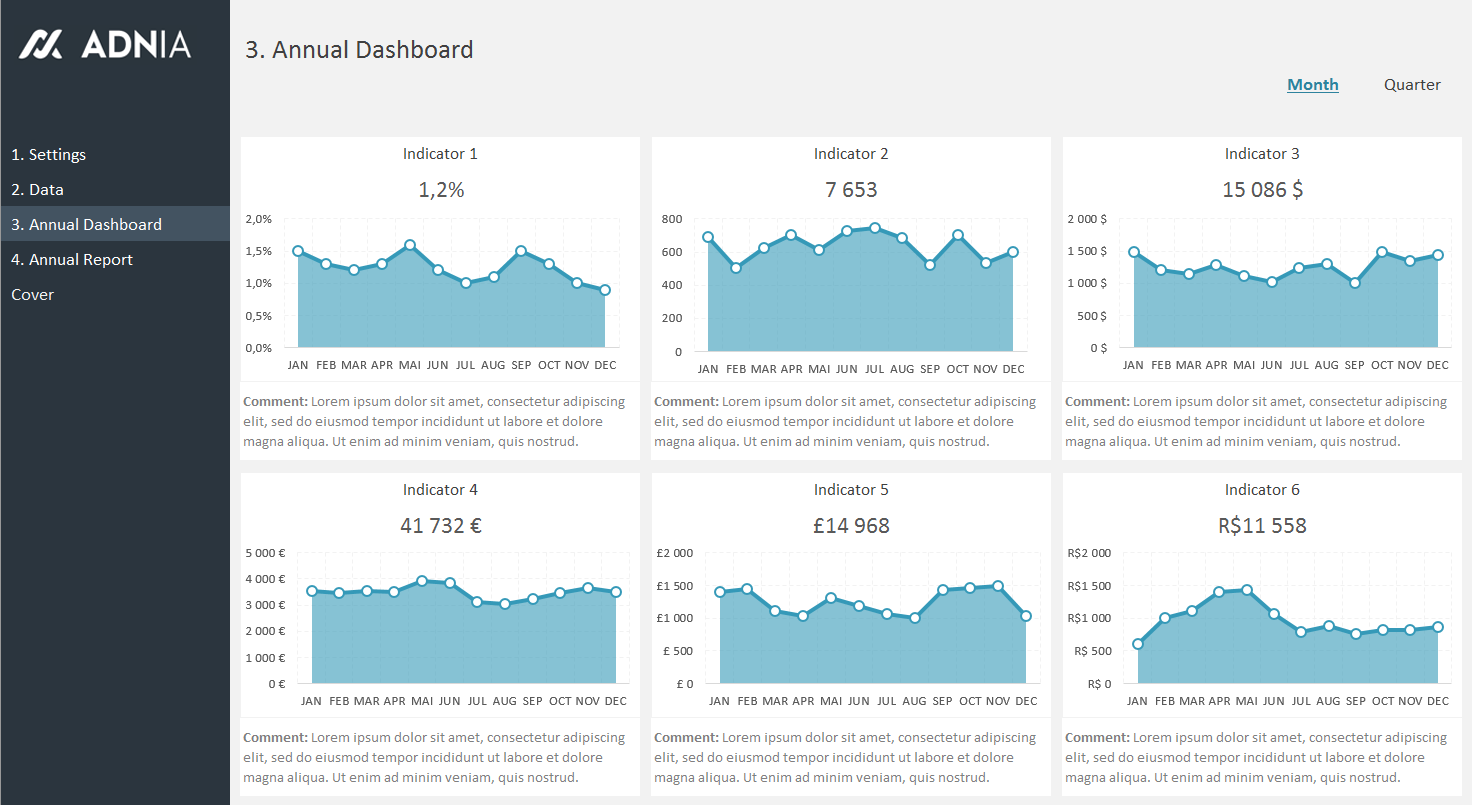Navigate to the Cover page
This screenshot has width=1472, height=806.
pyautogui.click(x=33, y=295)
